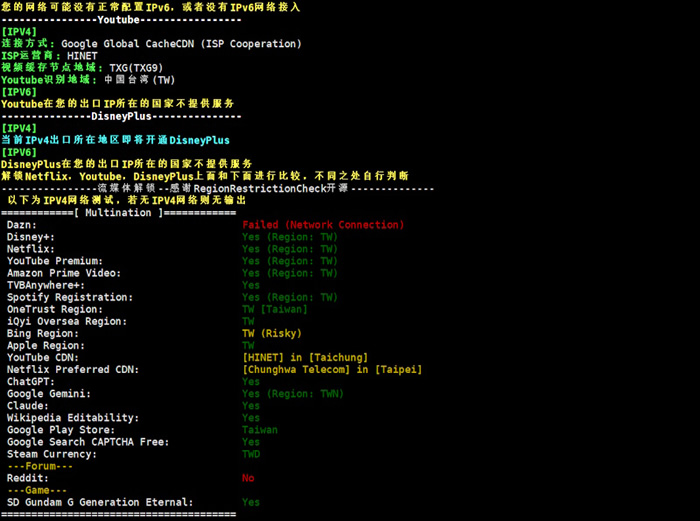Click the ChatGPT row label

[31, 382]
